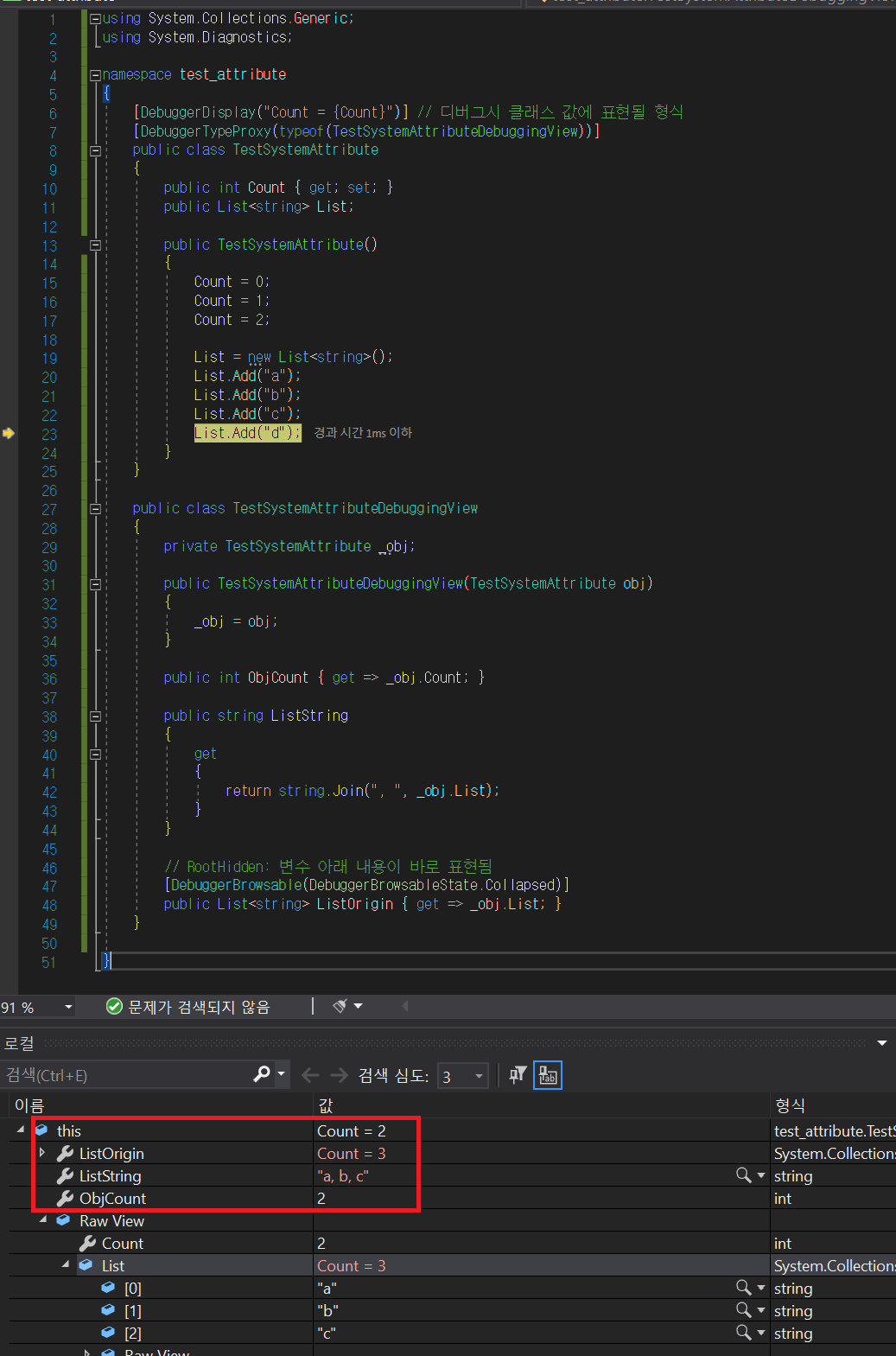
Task: Click the yellow current-statement arrow at line 23
Action: (9, 433)
